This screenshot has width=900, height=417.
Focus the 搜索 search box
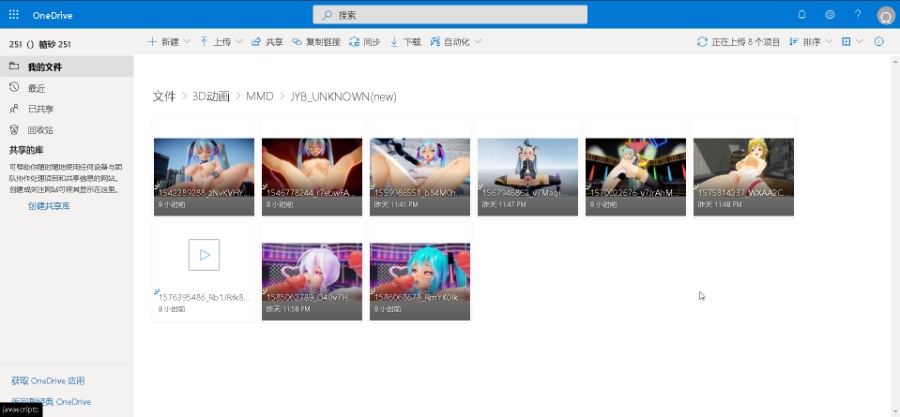click(450, 15)
